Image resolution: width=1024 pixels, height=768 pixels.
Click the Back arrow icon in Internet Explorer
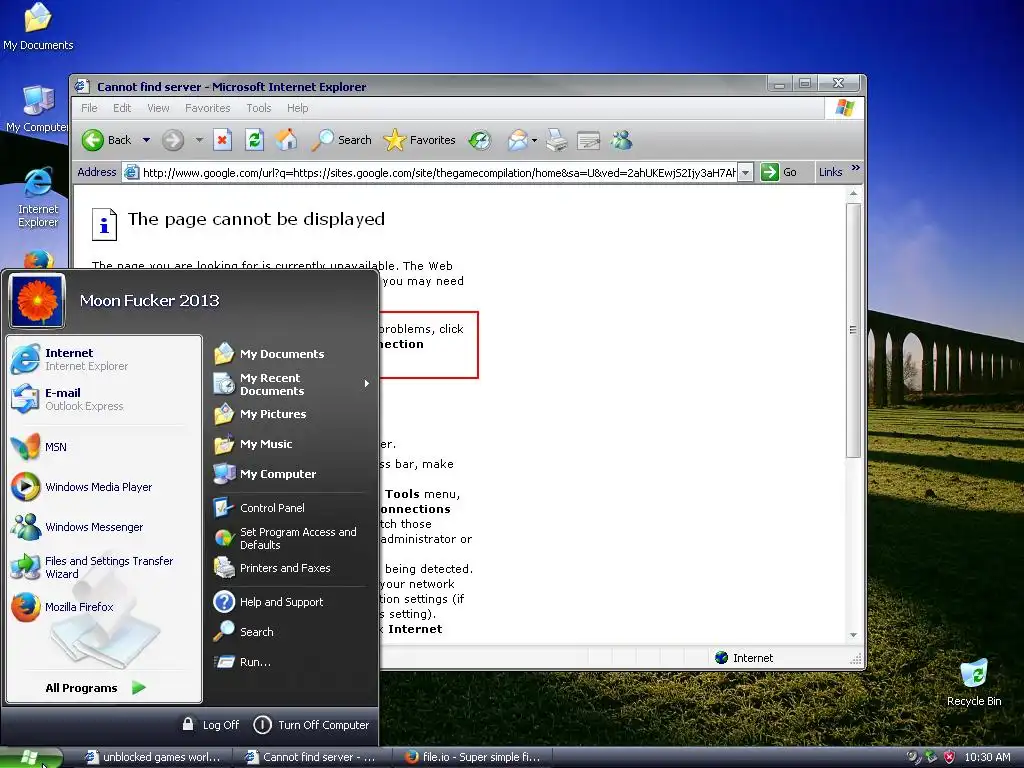point(93,140)
